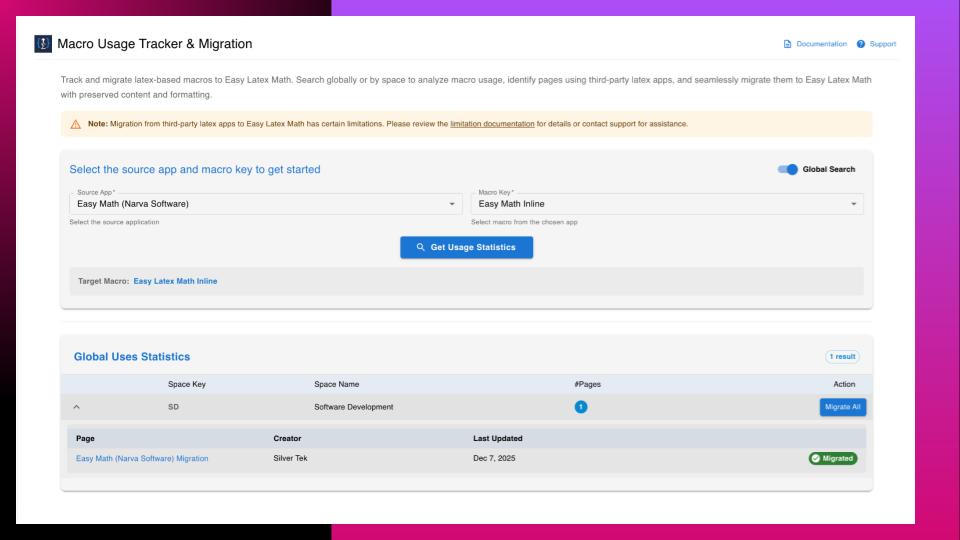Click the Software Development space name cell
Image resolution: width=960 pixels, height=540 pixels.
point(354,407)
